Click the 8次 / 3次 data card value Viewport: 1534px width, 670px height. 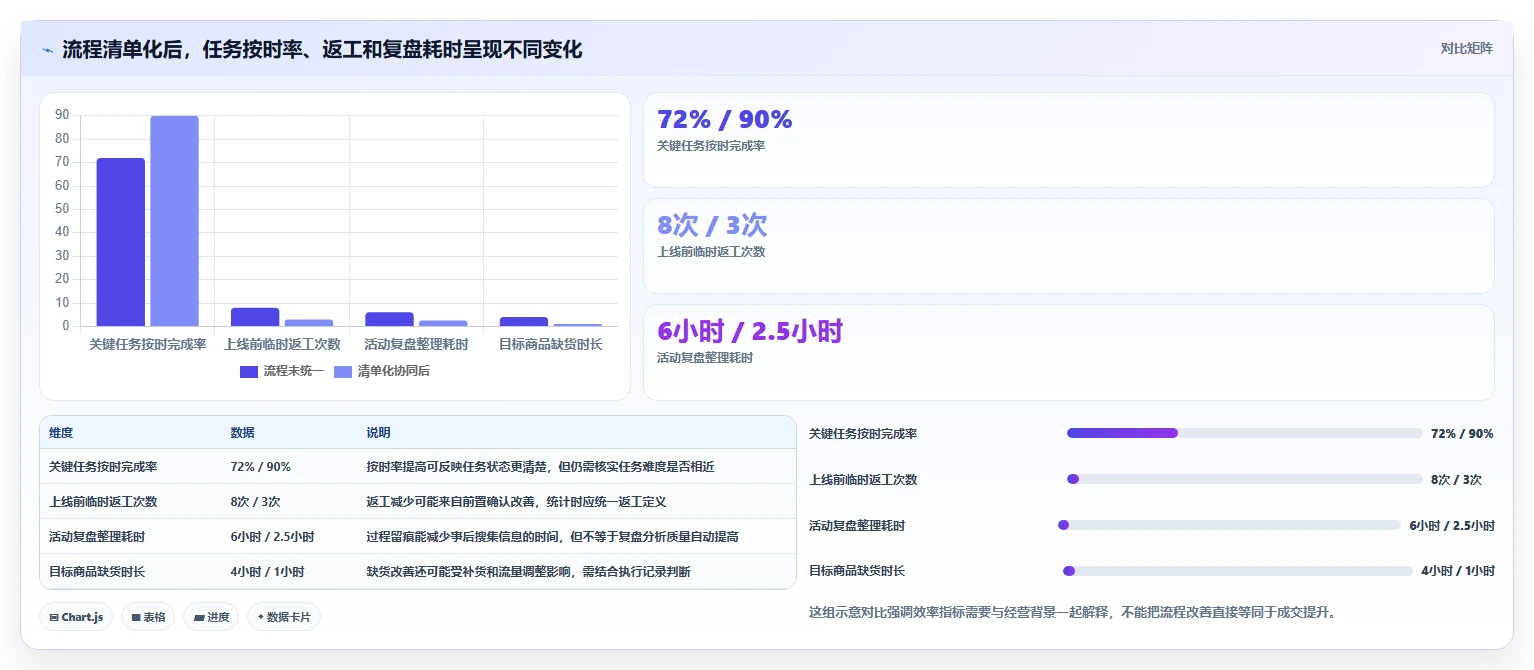(x=712, y=226)
